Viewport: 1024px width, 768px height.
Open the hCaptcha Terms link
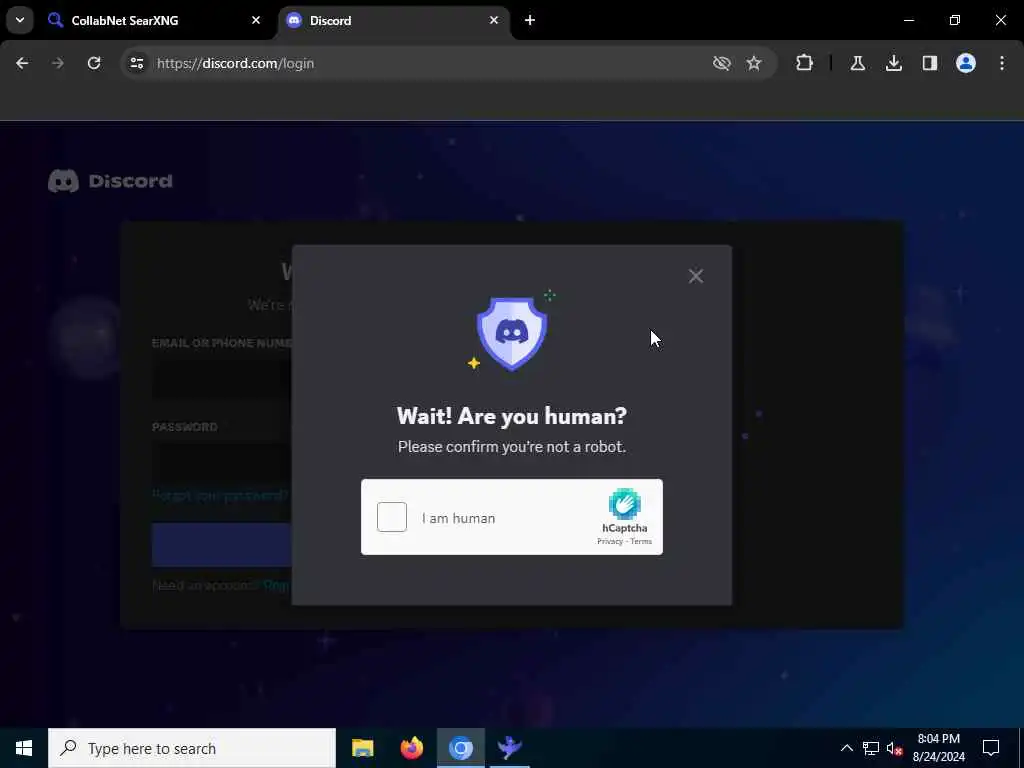641,541
